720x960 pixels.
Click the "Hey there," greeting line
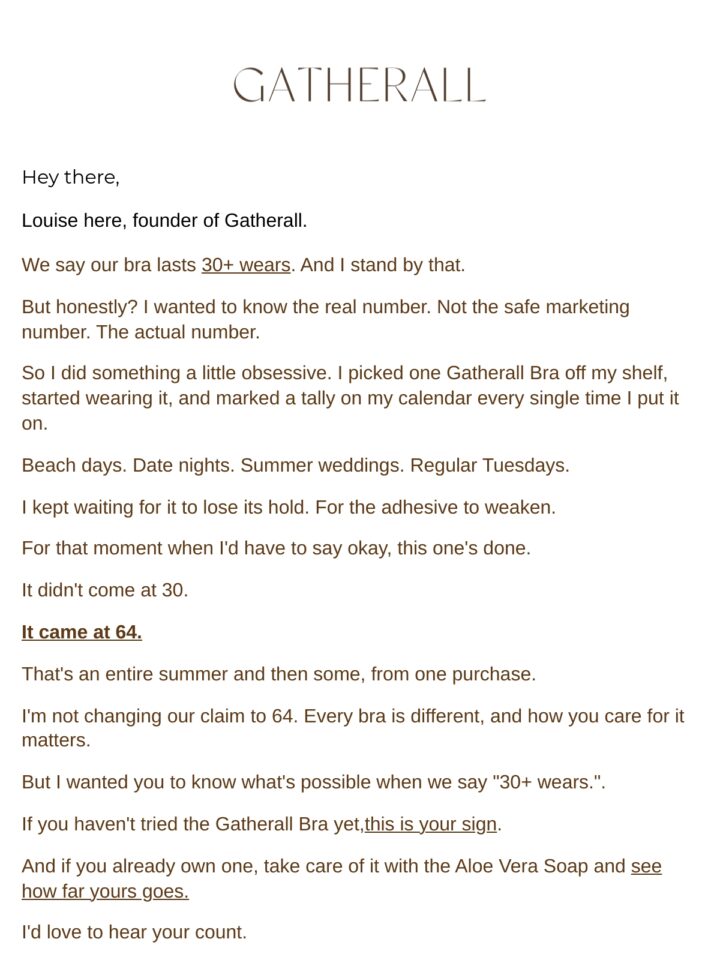tap(70, 178)
